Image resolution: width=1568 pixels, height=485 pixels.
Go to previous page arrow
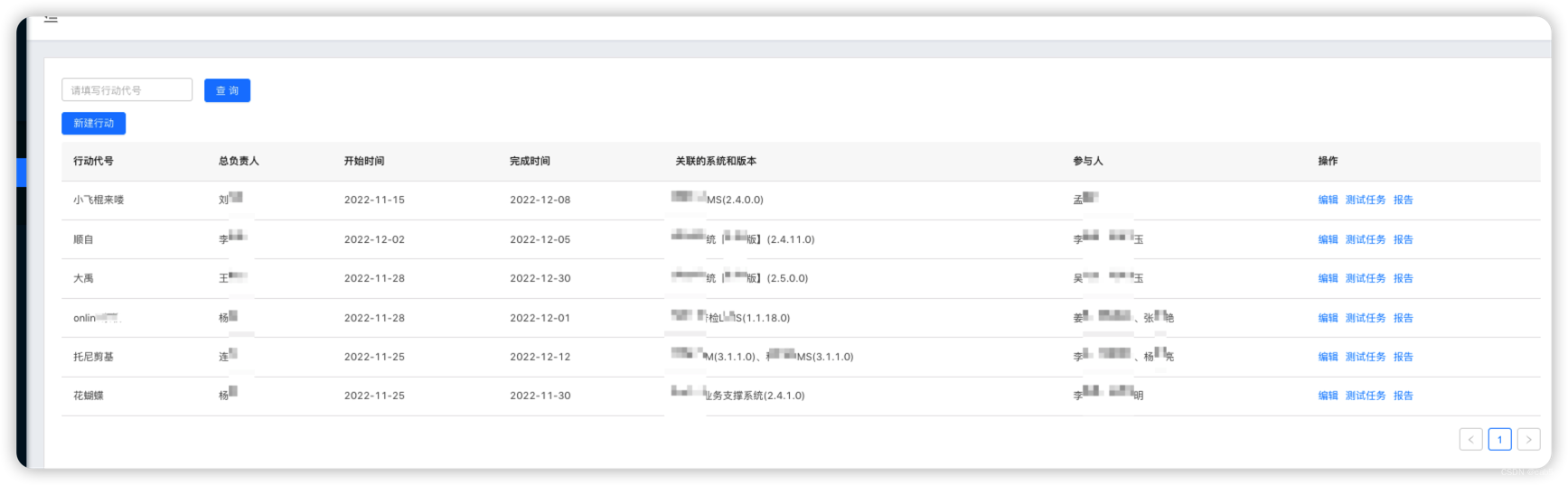pos(1470,440)
